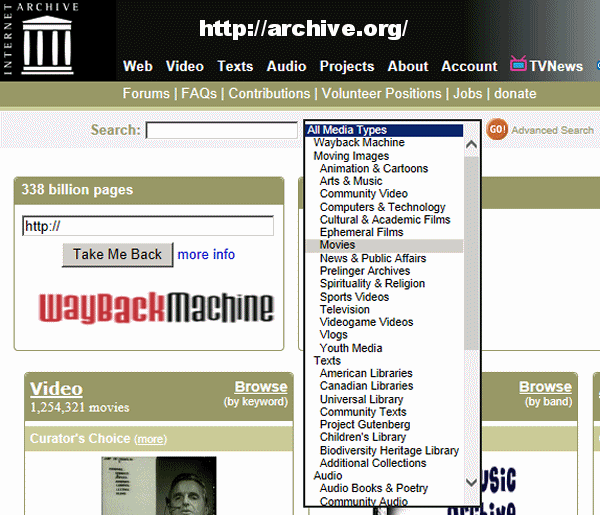Open the Wayback more info link
Screen dimensions: 600x515
coord(206,254)
